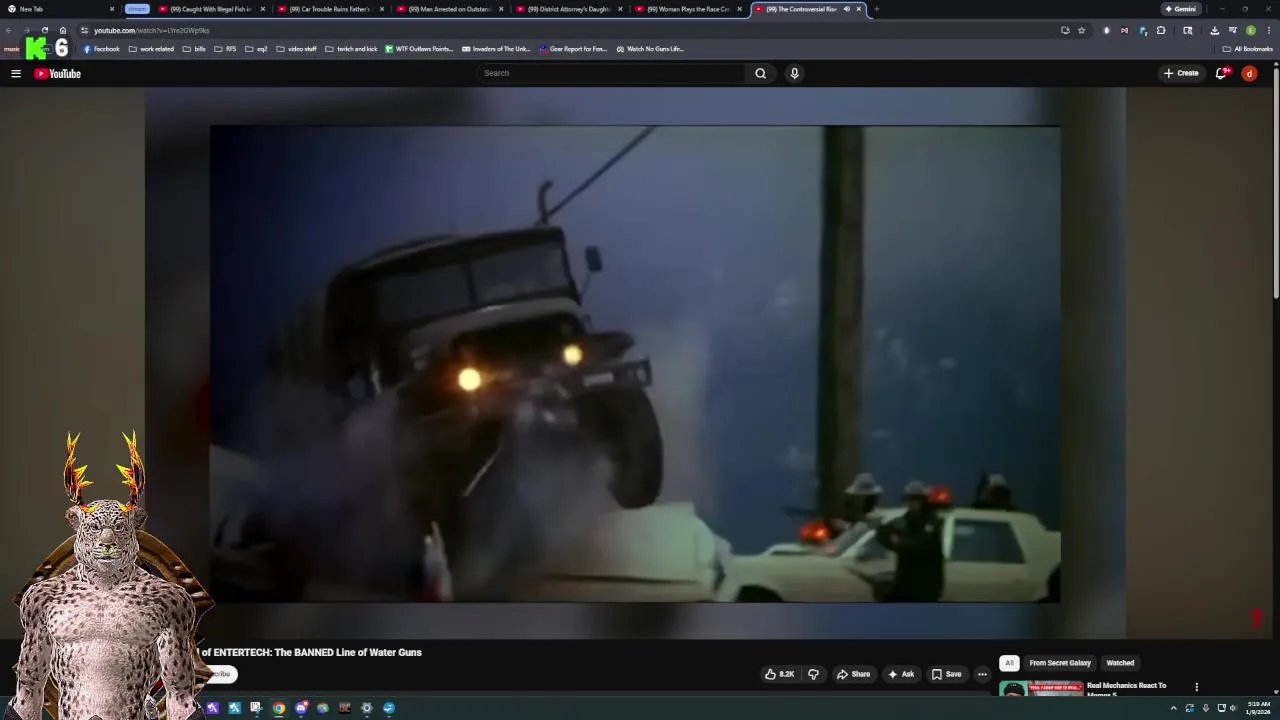The image size is (1280, 720).
Task: Mute the tab via speaker icon
Action: (846, 9)
